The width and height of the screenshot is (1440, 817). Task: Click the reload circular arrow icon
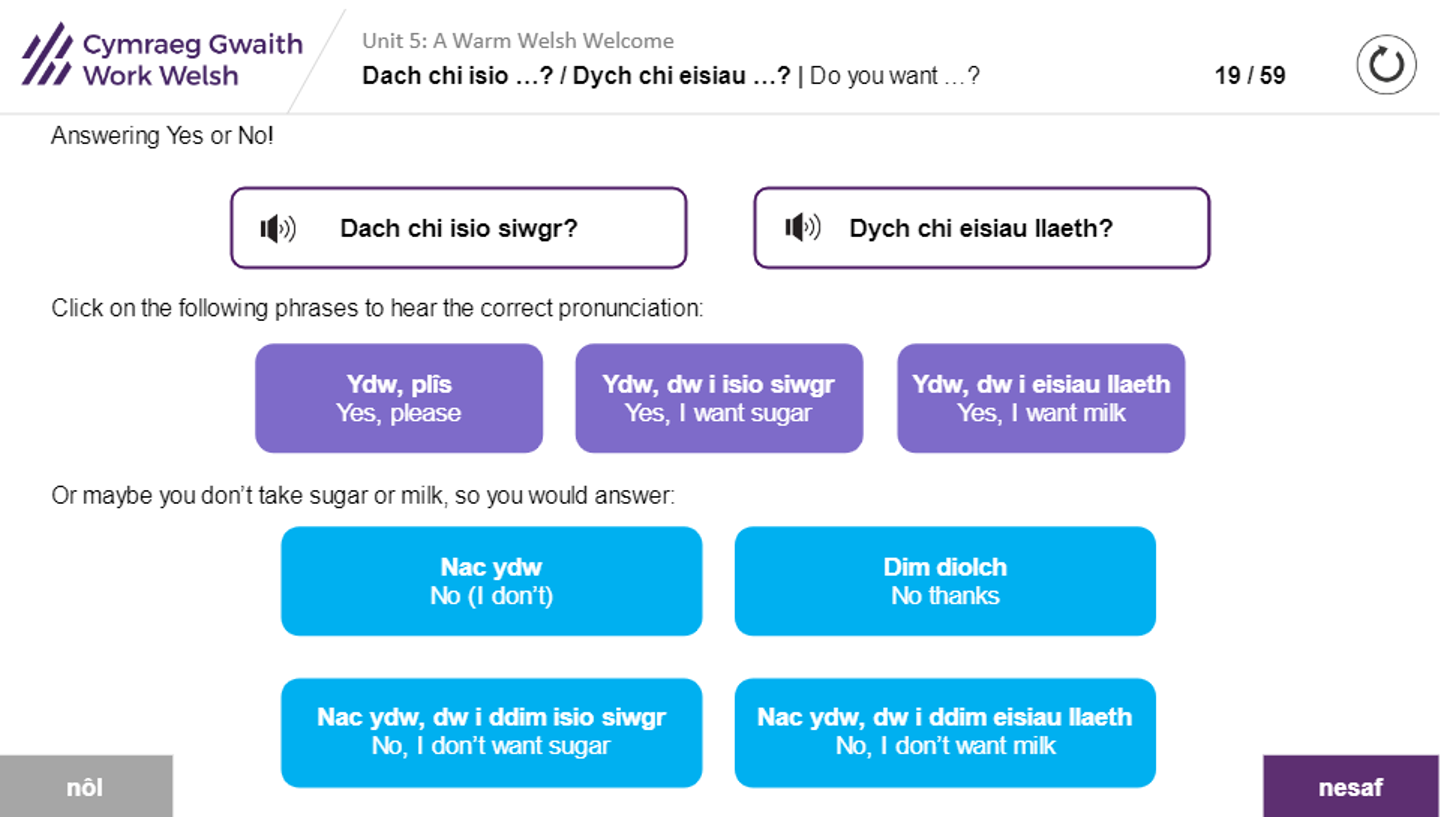tap(1386, 65)
